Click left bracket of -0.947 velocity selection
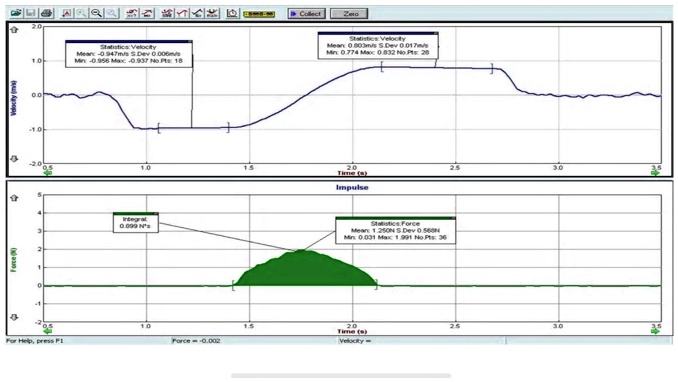Viewport: 678px width, 382px height. (x=159, y=128)
